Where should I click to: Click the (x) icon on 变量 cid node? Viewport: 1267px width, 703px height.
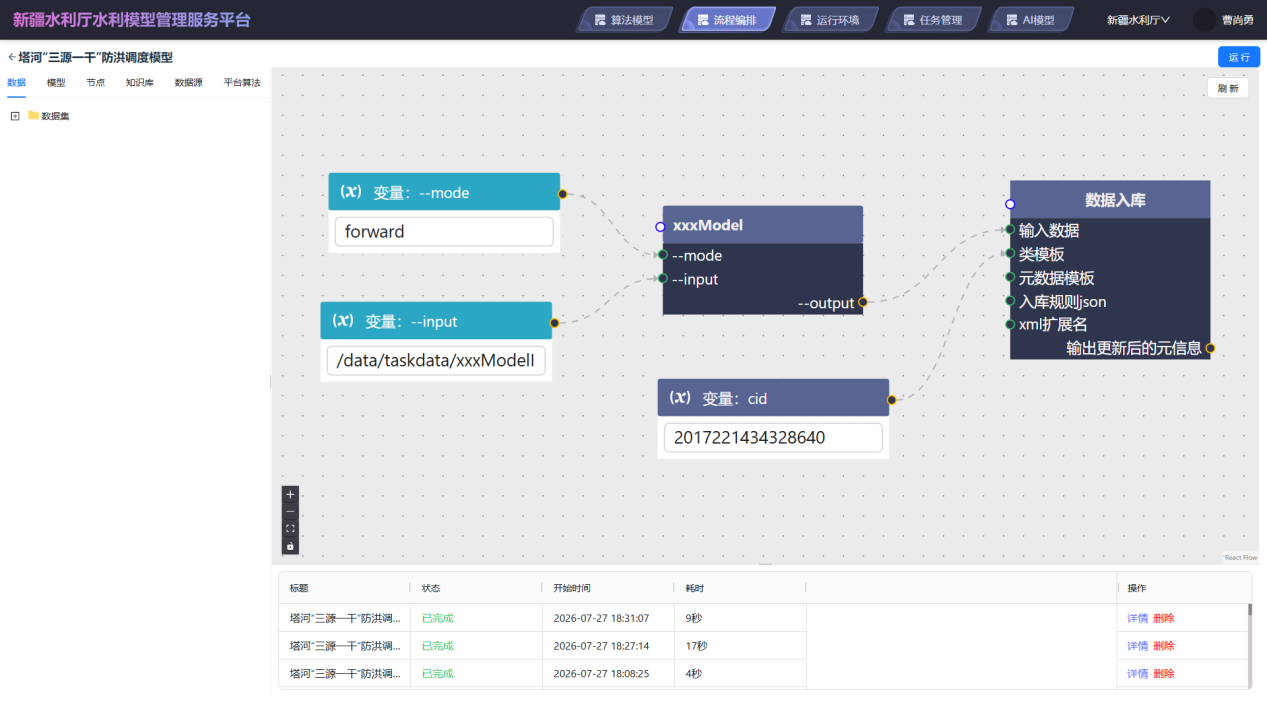click(680, 397)
